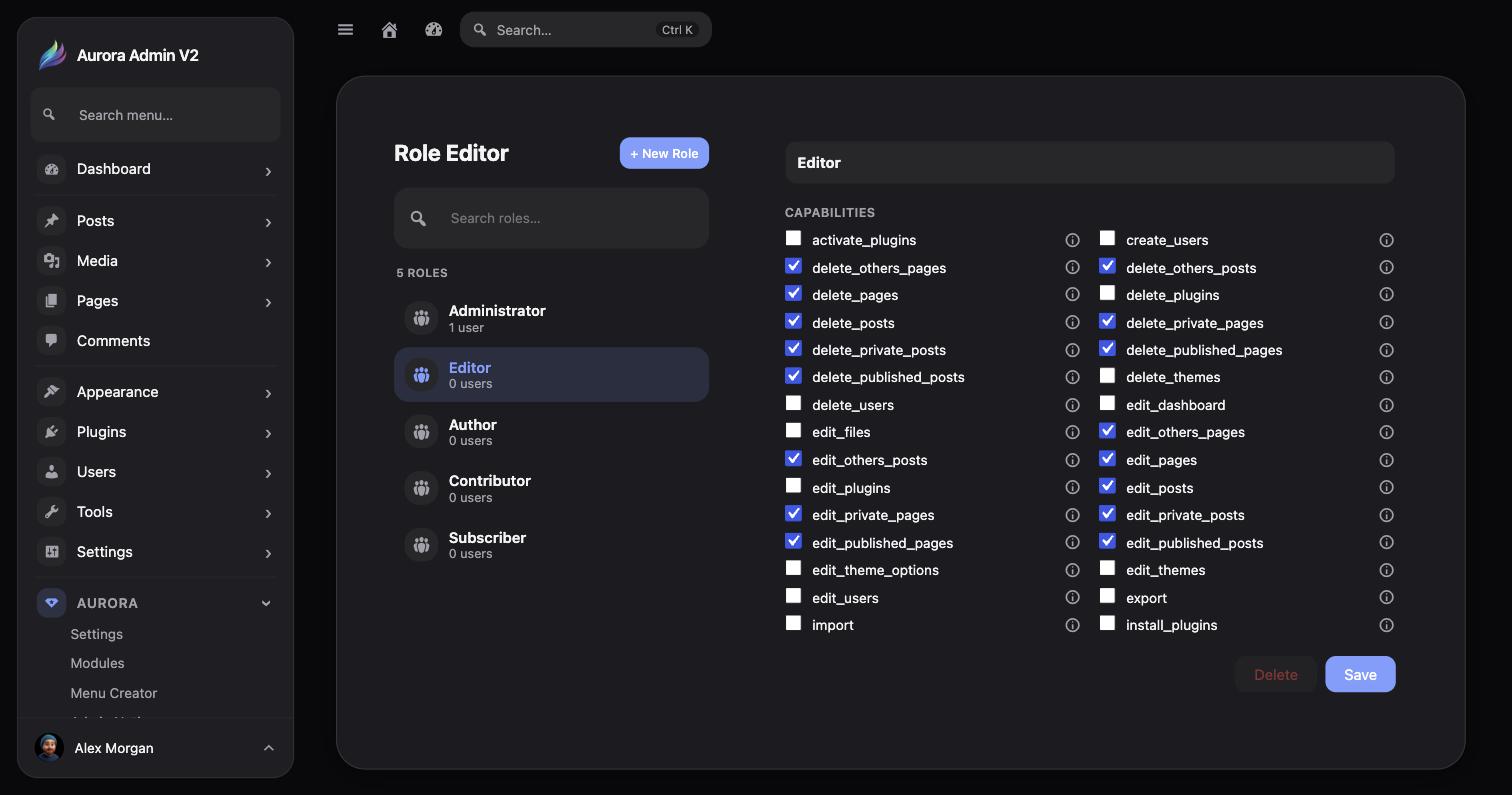
Task: Open Menu Creator under AURORA
Action: coord(114,693)
